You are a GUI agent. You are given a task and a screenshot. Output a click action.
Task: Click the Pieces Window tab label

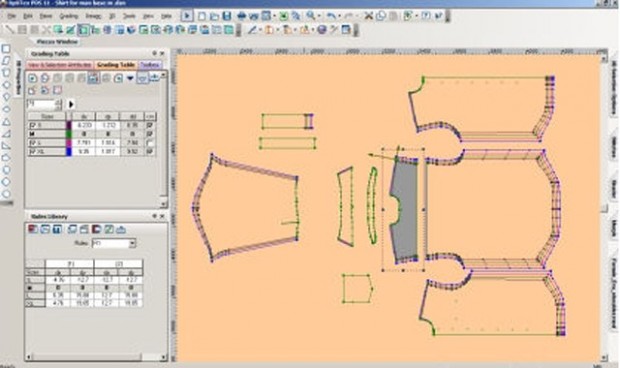click(57, 42)
